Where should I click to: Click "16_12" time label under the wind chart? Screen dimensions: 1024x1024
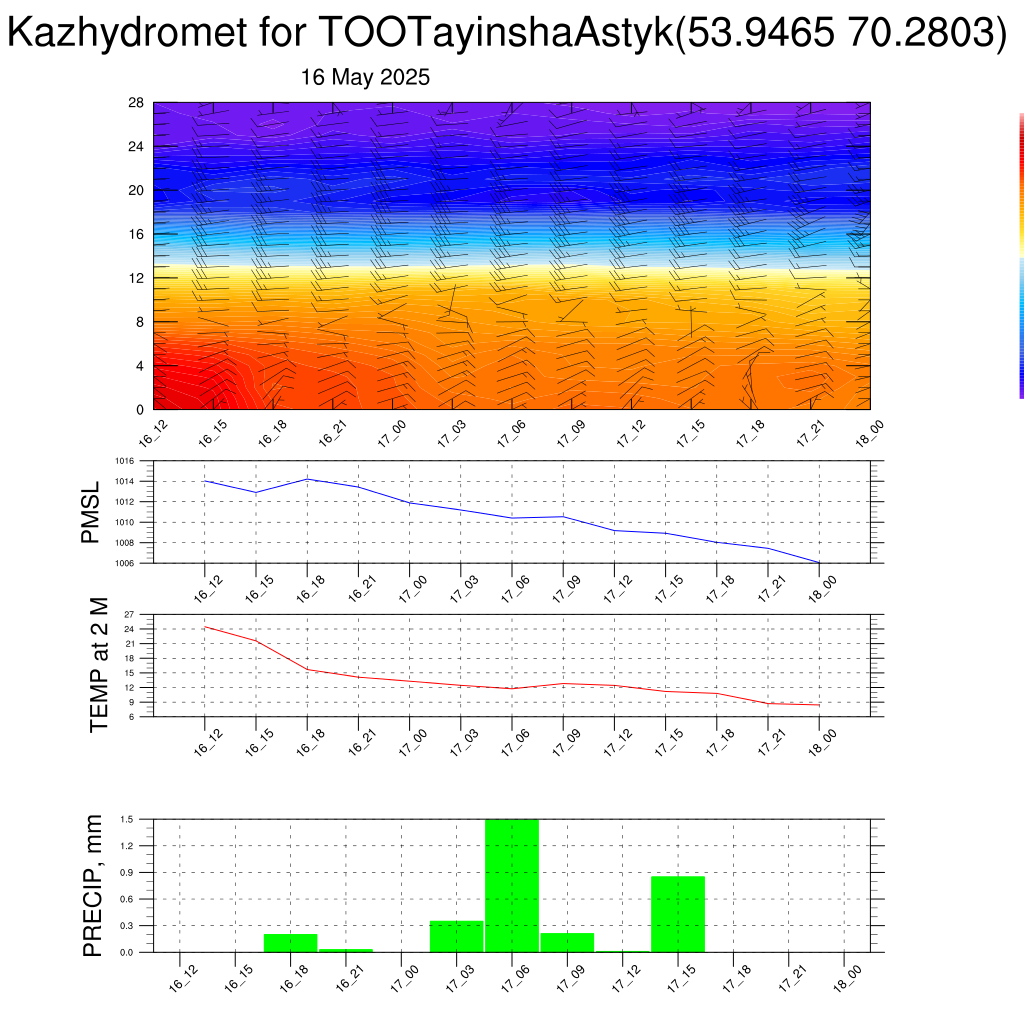[153, 434]
